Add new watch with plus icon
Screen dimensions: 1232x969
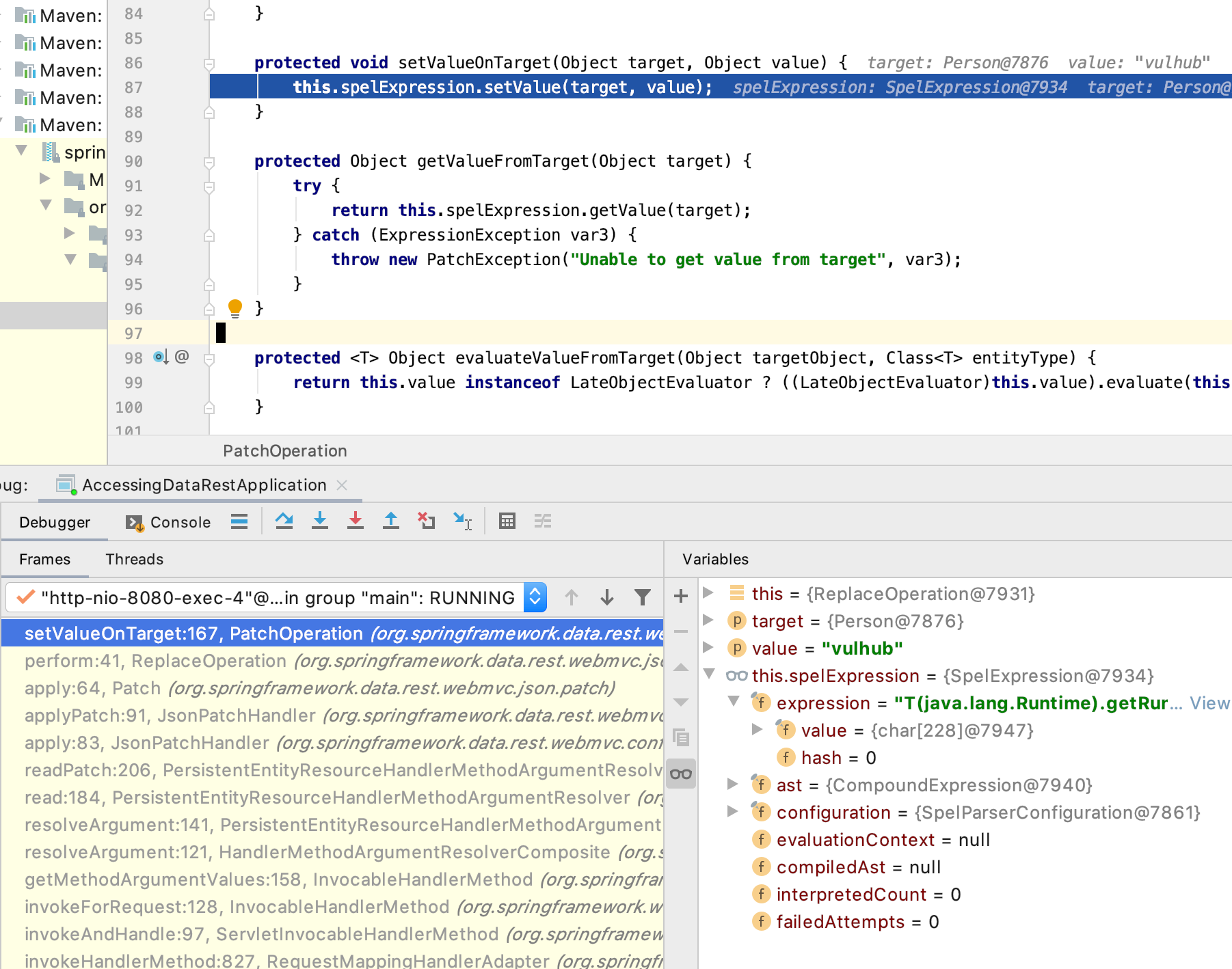coord(681,596)
